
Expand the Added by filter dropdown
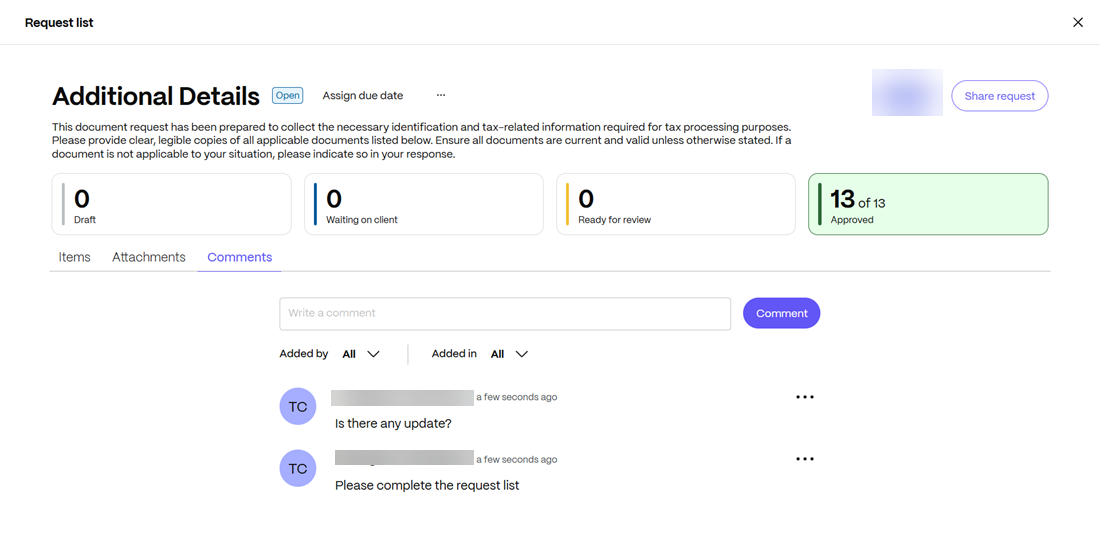(x=361, y=354)
